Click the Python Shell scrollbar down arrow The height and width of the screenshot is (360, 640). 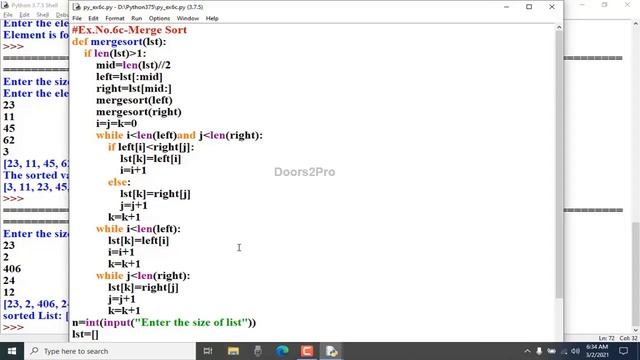point(636,330)
